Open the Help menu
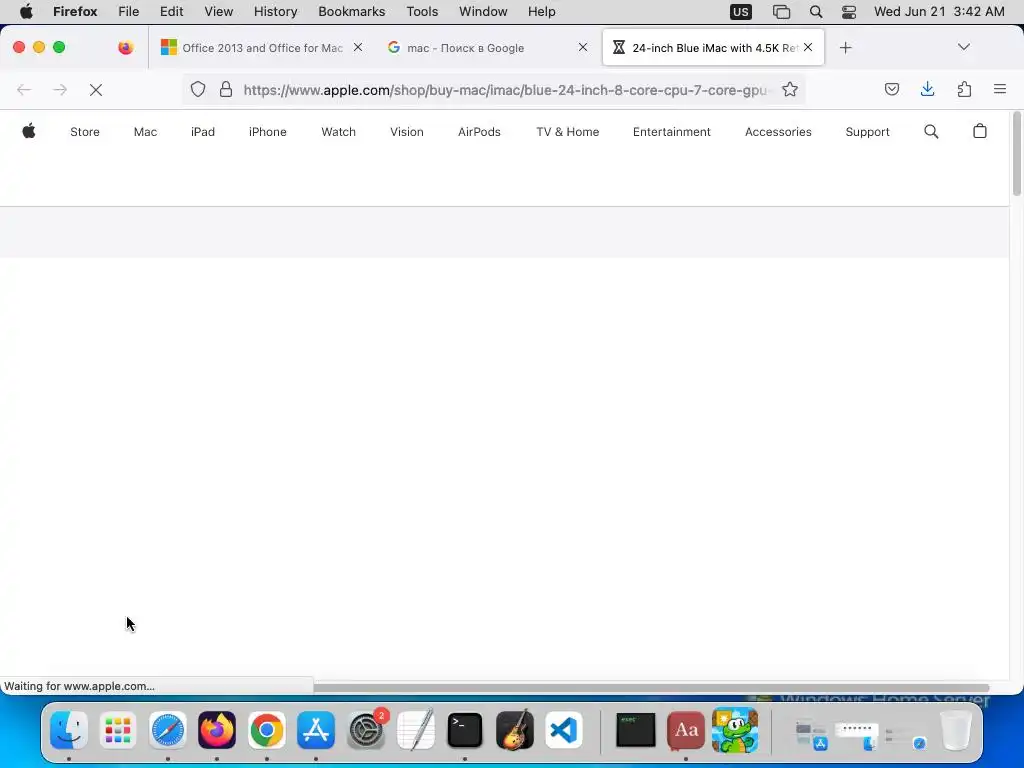 pos(541,12)
